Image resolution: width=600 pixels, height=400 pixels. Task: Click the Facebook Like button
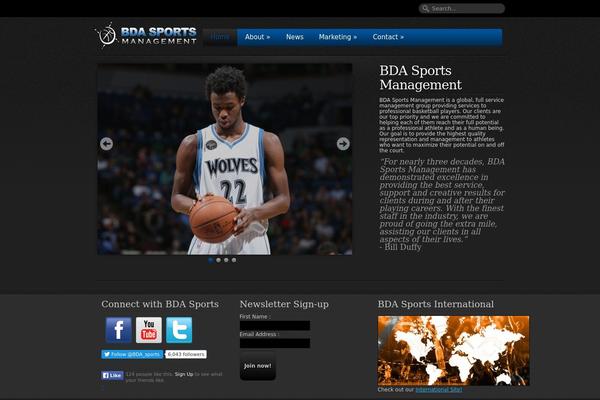pyautogui.click(x=112, y=376)
